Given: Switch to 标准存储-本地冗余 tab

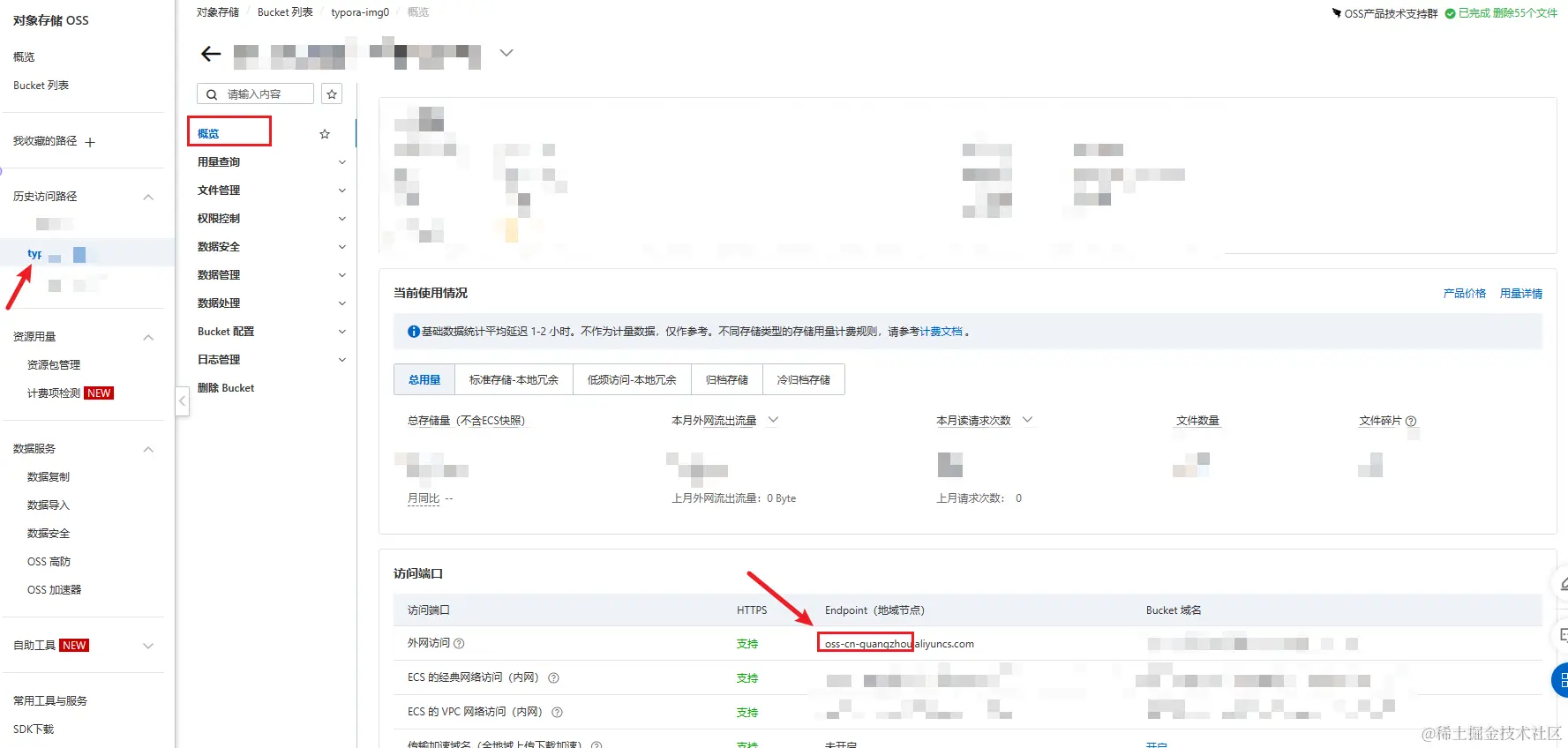Looking at the screenshot, I should click(x=514, y=380).
